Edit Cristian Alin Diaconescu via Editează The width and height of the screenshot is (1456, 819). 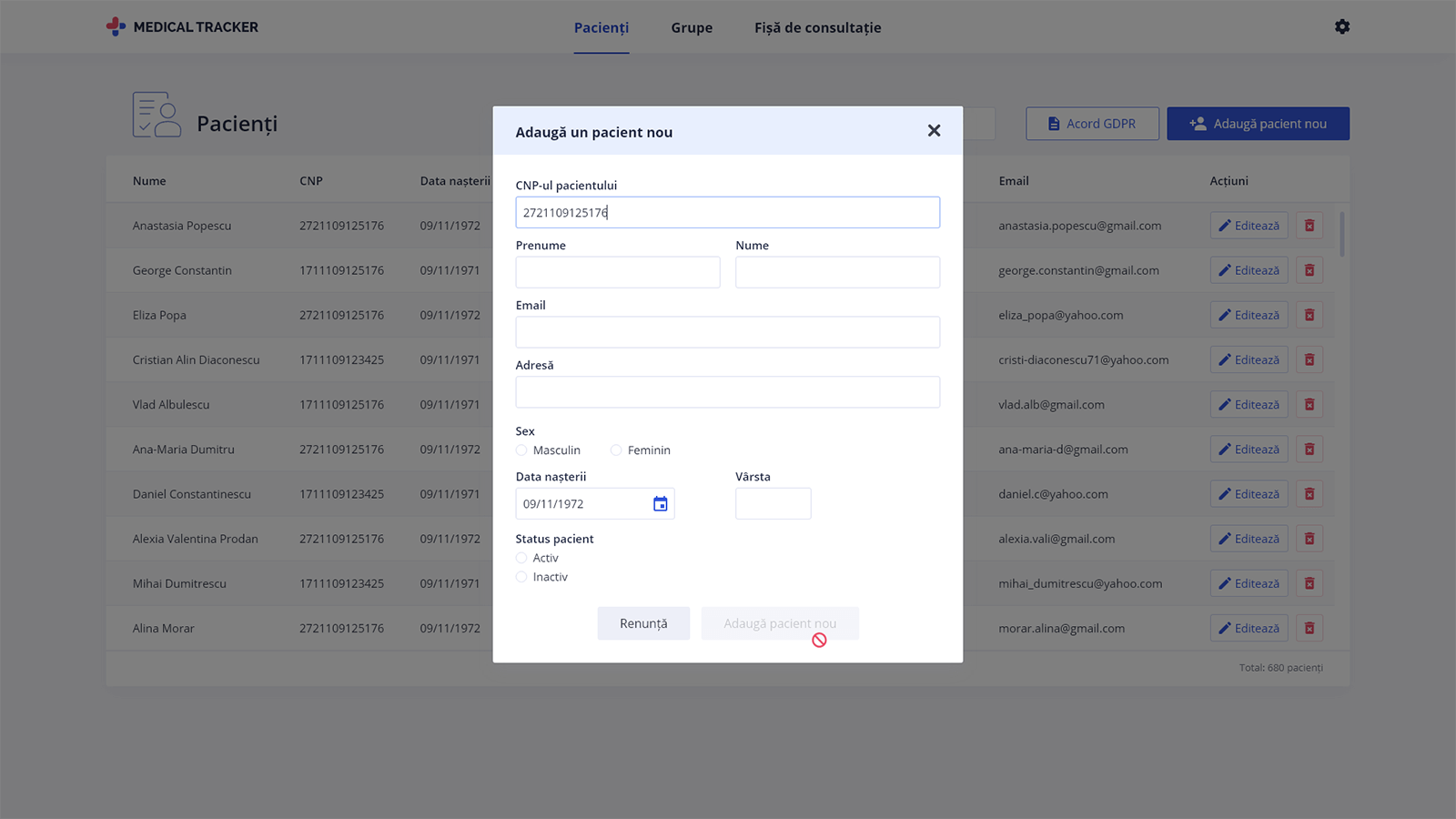click(1249, 359)
